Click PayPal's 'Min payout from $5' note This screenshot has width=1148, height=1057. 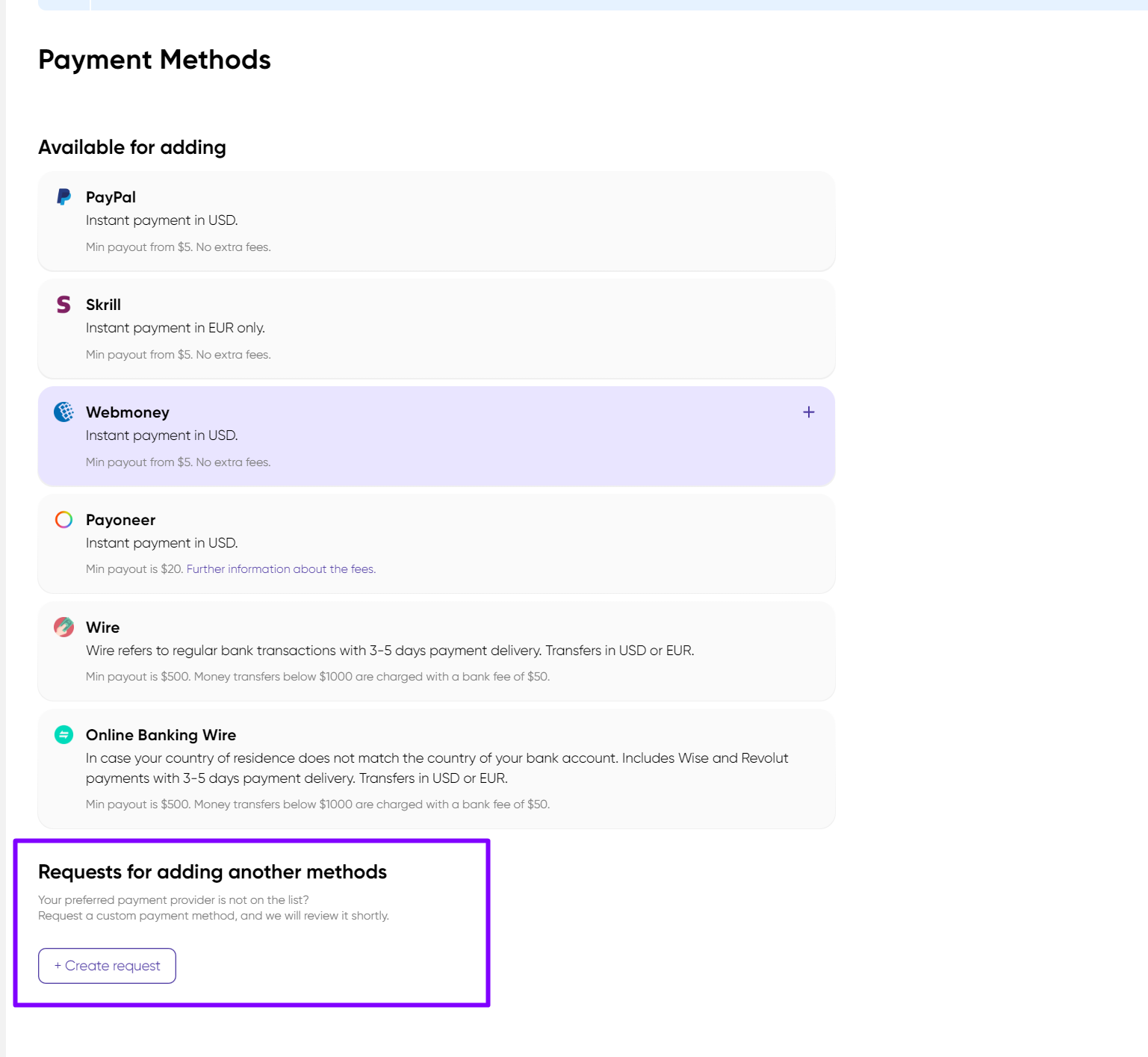[x=178, y=247]
